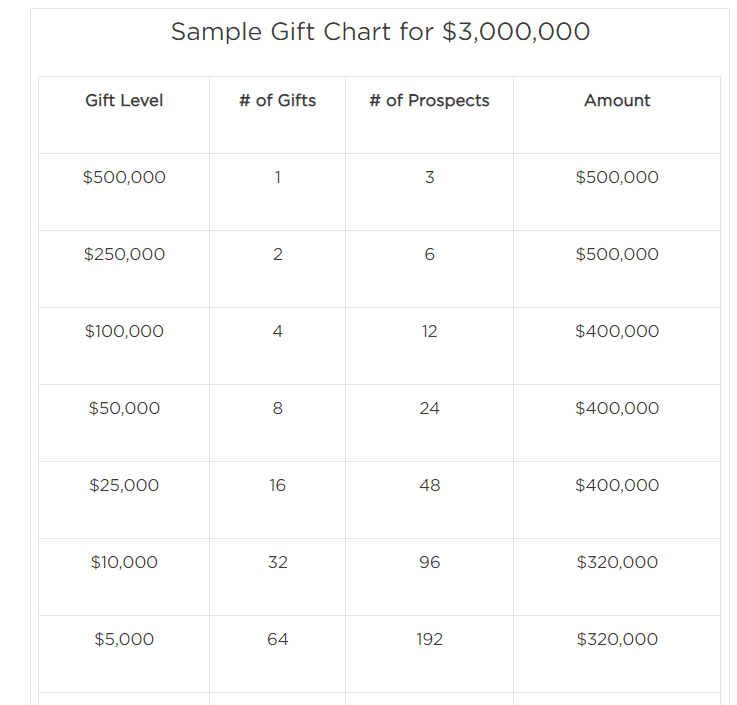
Task: Select the 48 prospects cell
Action: [429, 486]
